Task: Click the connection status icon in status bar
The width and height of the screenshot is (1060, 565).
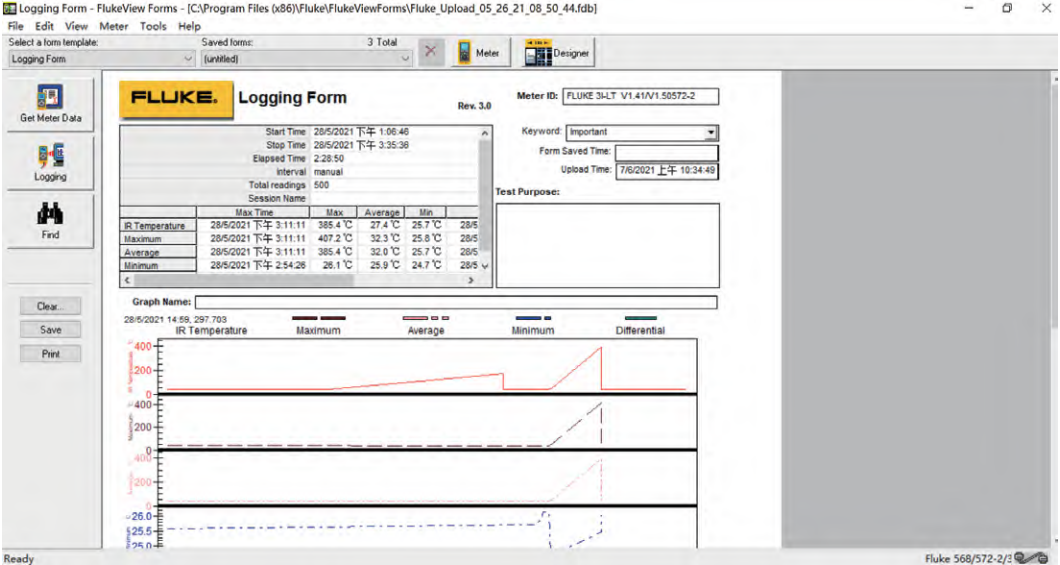Action: [1031, 558]
